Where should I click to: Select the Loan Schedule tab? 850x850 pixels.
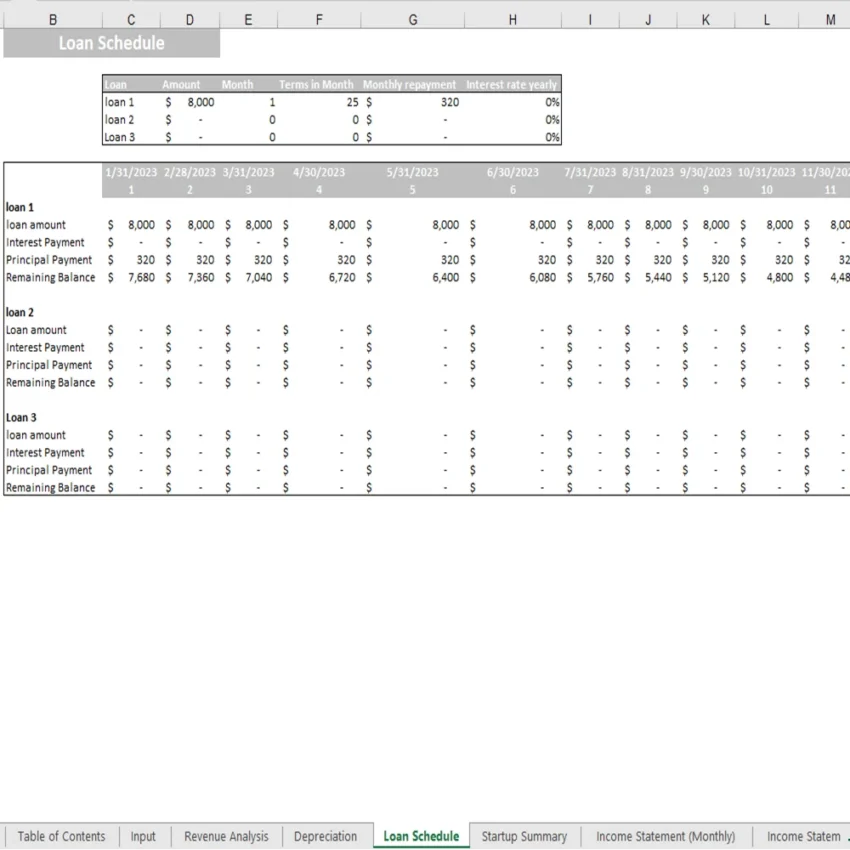click(x=420, y=836)
